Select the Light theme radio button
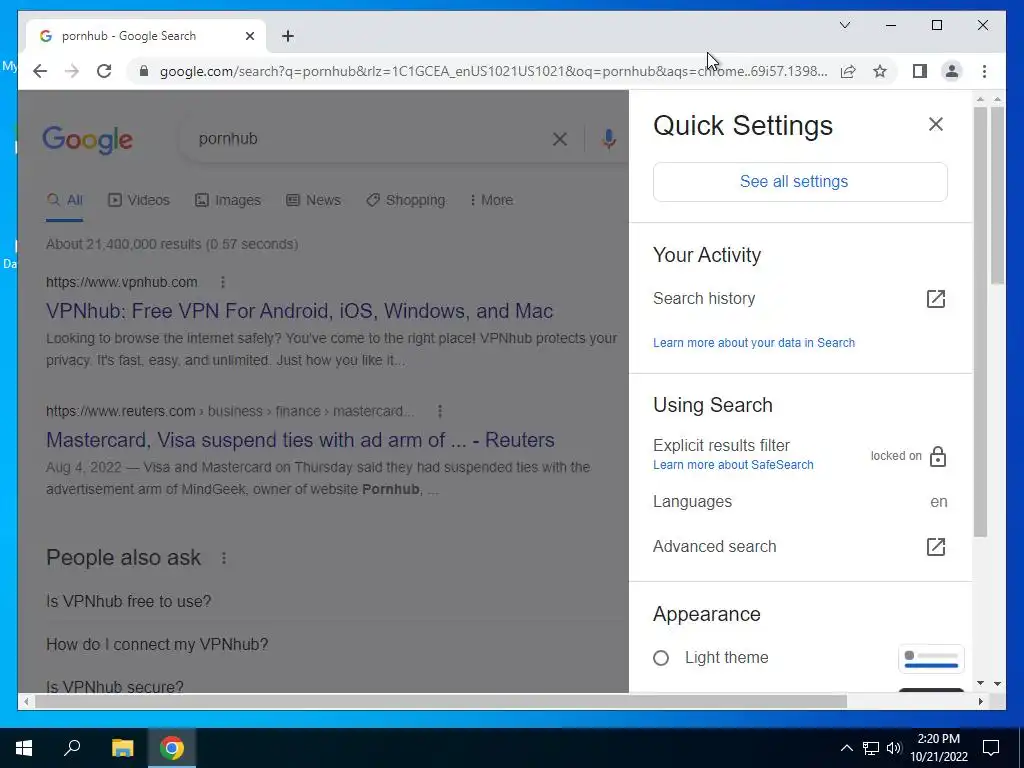Image resolution: width=1024 pixels, height=768 pixels. coord(661,658)
